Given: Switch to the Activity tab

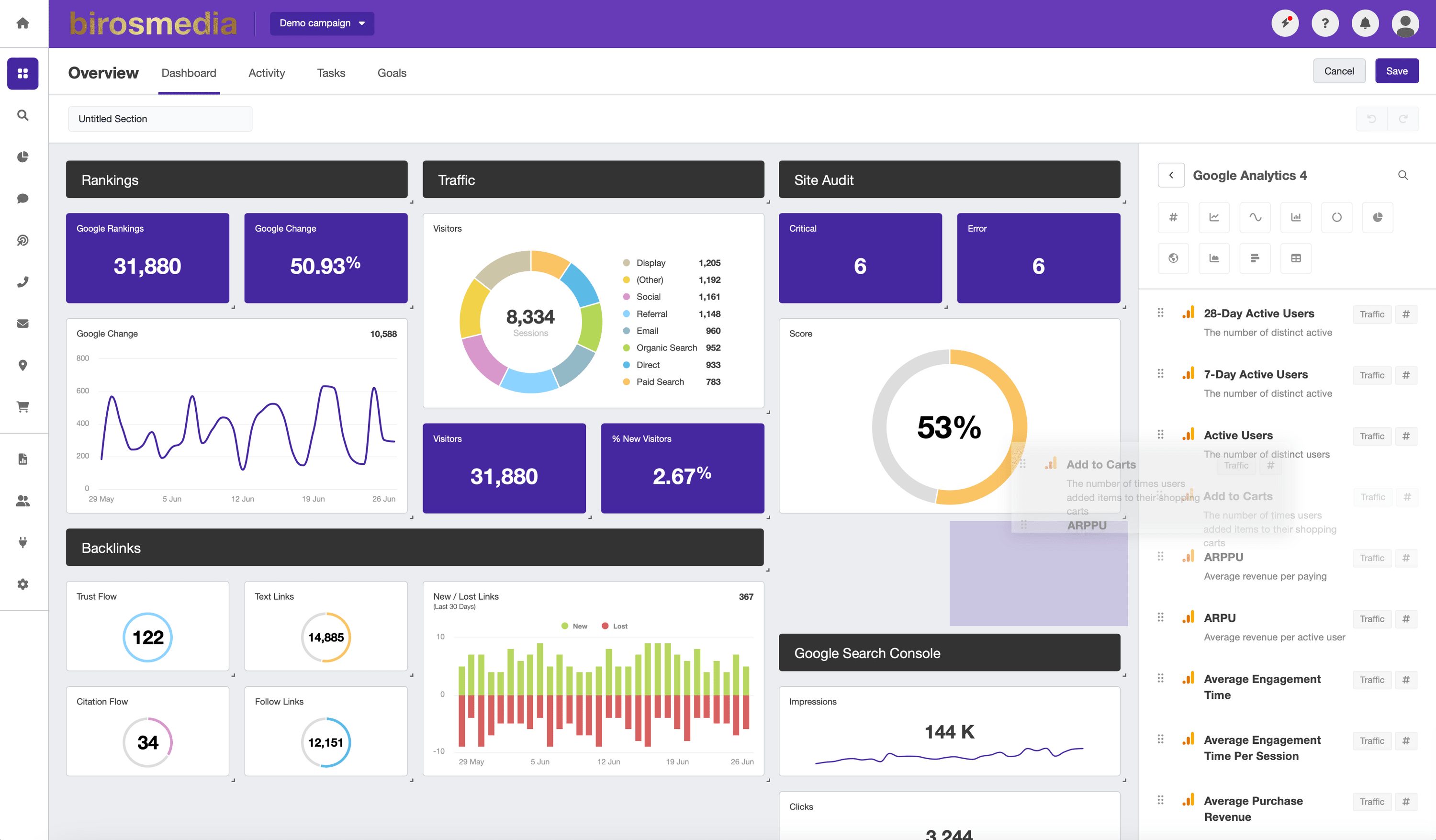Looking at the screenshot, I should [x=267, y=73].
